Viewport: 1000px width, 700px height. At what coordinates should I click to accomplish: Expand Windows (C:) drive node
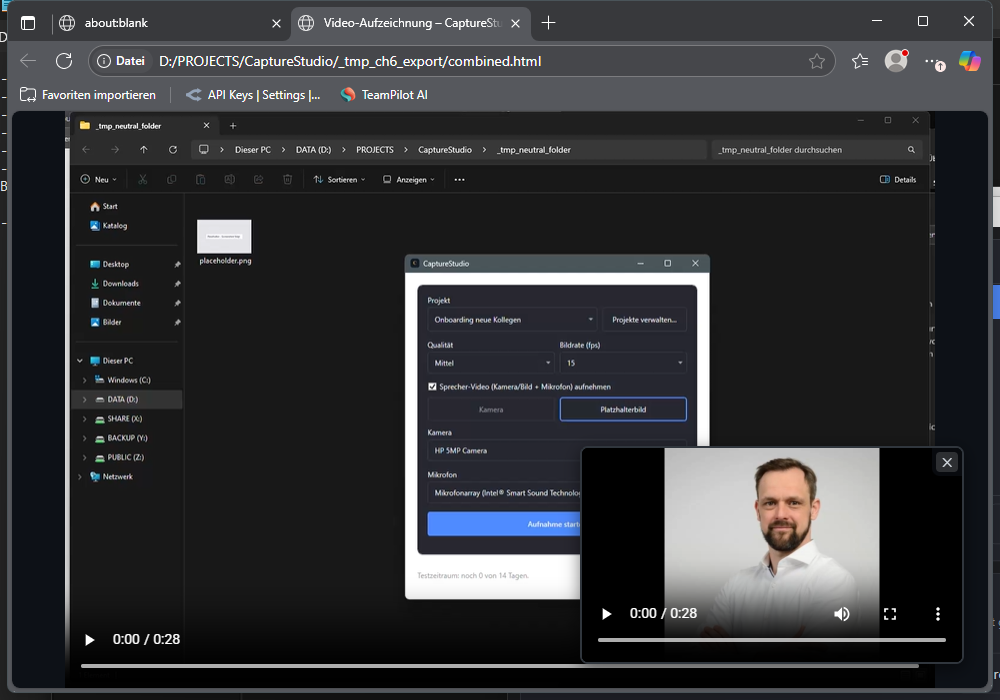tap(84, 380)
